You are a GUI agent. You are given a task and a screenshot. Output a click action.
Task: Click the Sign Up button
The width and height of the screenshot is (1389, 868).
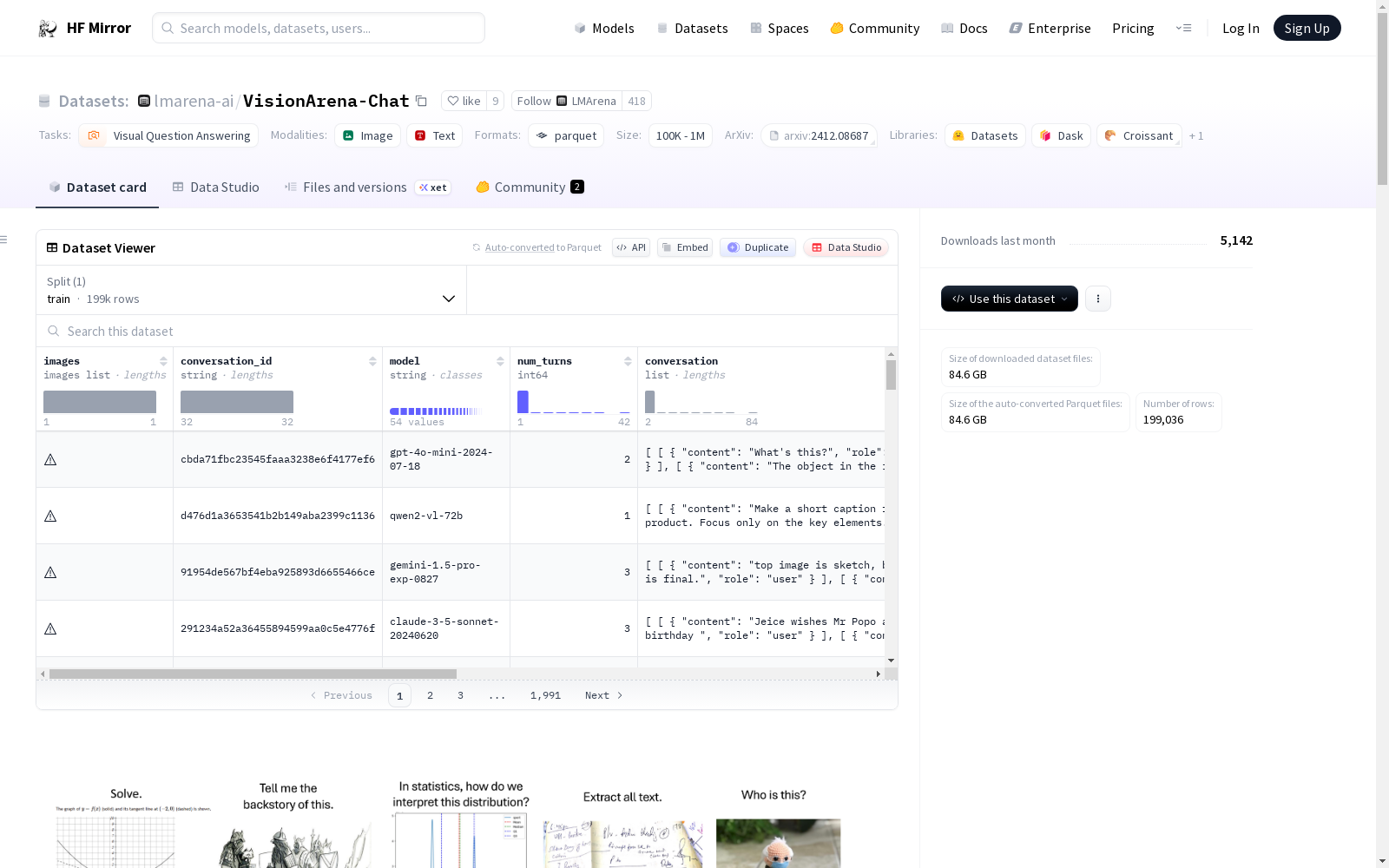pos(1307,28)
